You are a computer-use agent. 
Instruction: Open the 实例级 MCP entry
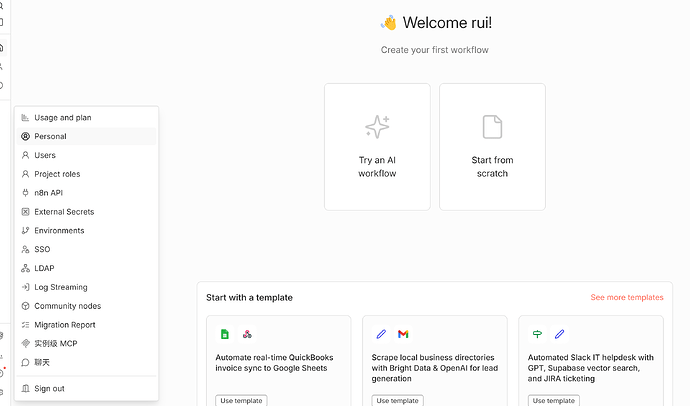tap(86, 344)
